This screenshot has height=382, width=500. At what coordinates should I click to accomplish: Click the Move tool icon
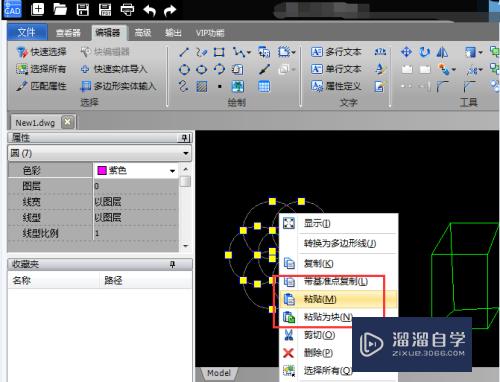point(406,52)
